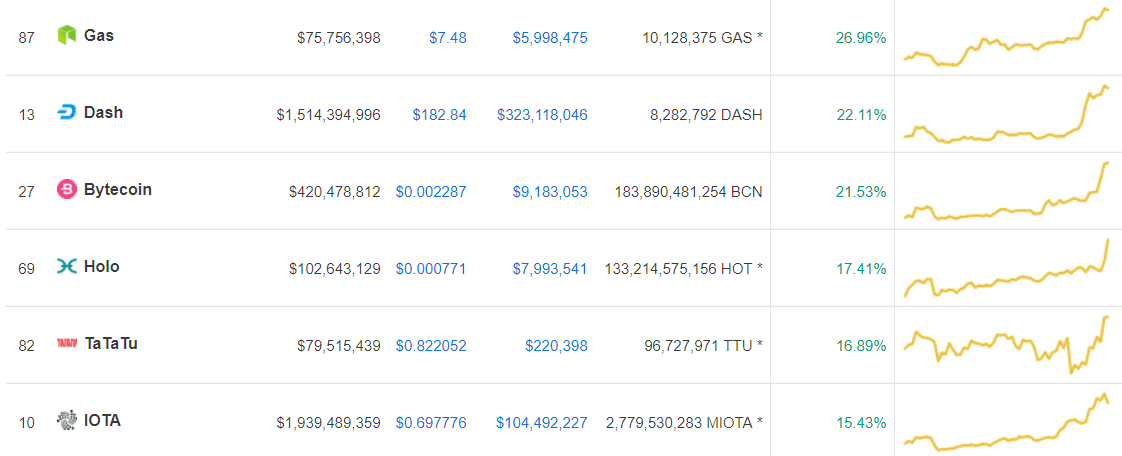The width and height of the screenshot is (1122, 456).
Task: Open the Dash coin page link
Action: pos(104,113)
